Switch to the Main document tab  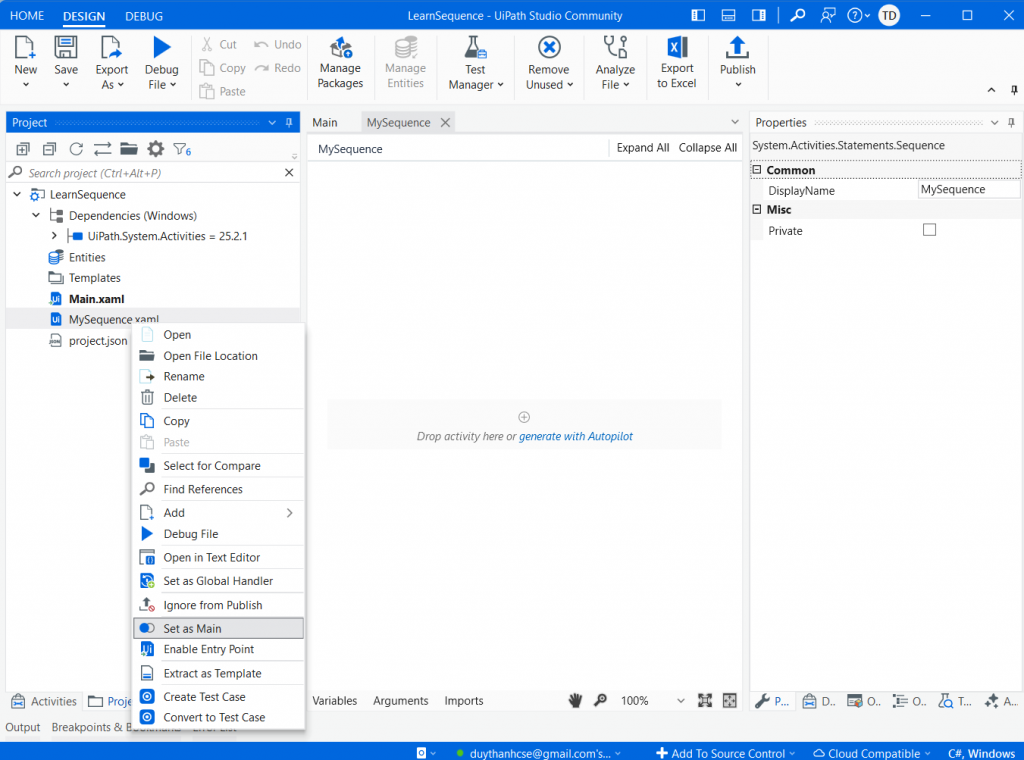[325, 123]
